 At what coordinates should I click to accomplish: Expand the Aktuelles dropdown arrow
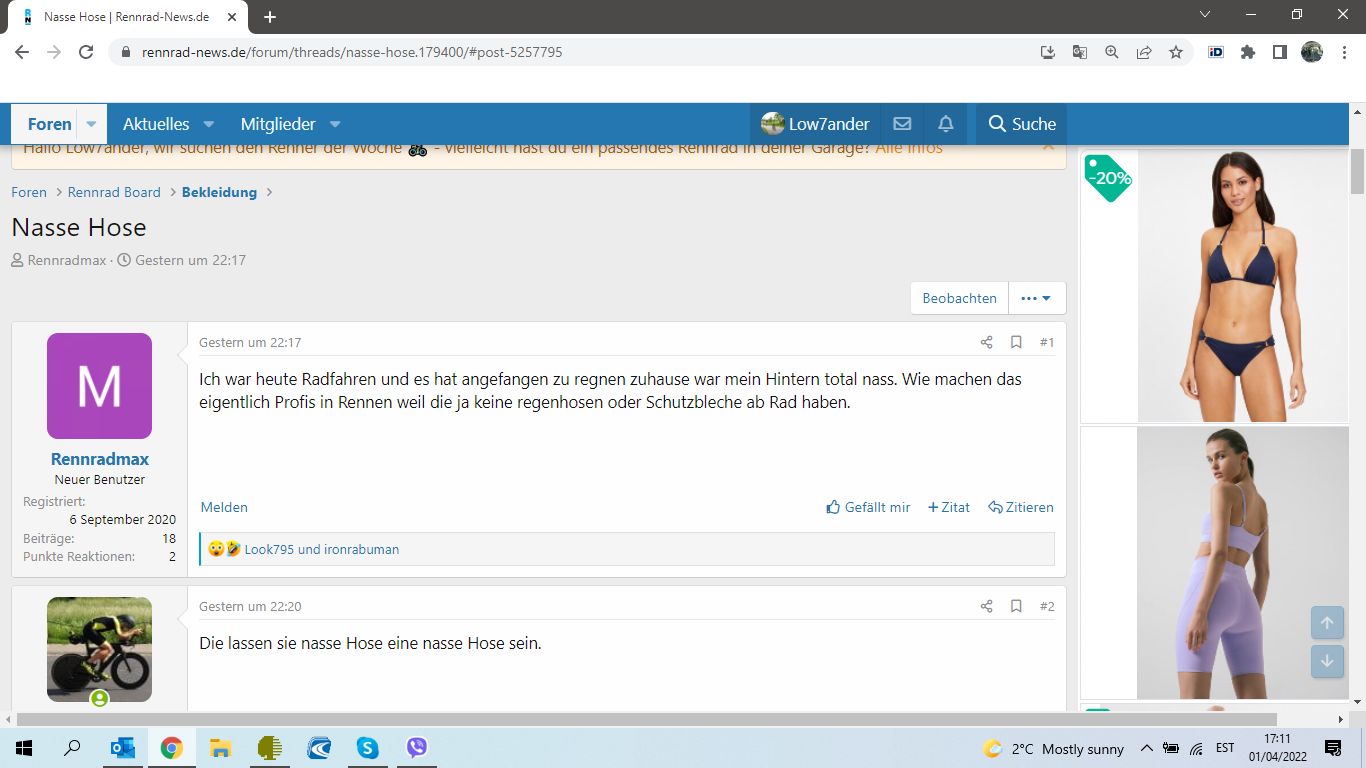(x=209, y=124)
